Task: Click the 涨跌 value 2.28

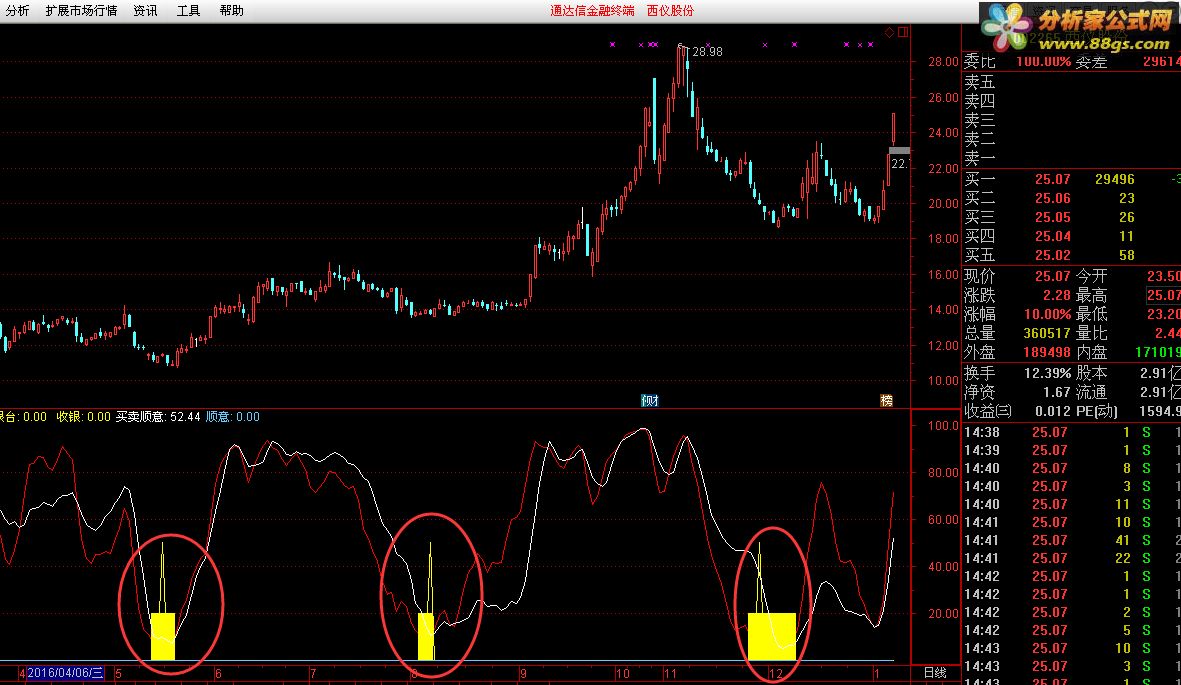Action: [1057, 295]
